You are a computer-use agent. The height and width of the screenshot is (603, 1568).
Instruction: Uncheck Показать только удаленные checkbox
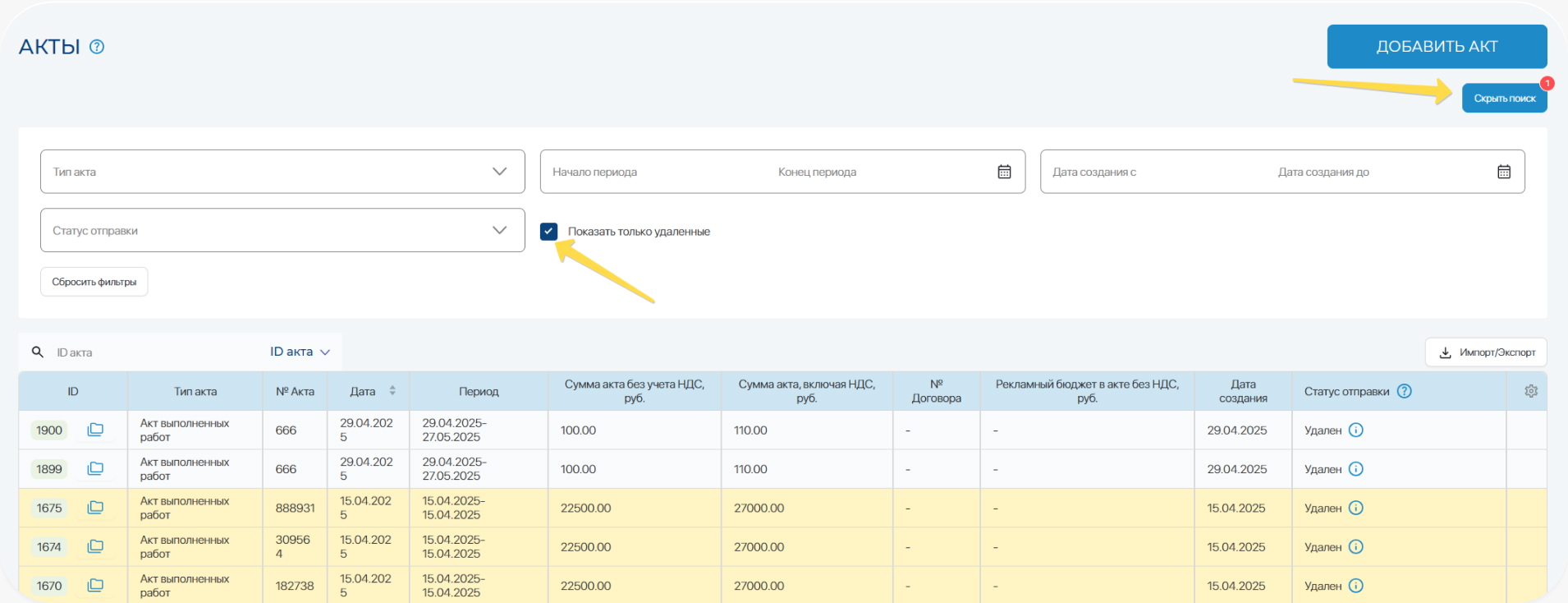click(x=549, y=232)
